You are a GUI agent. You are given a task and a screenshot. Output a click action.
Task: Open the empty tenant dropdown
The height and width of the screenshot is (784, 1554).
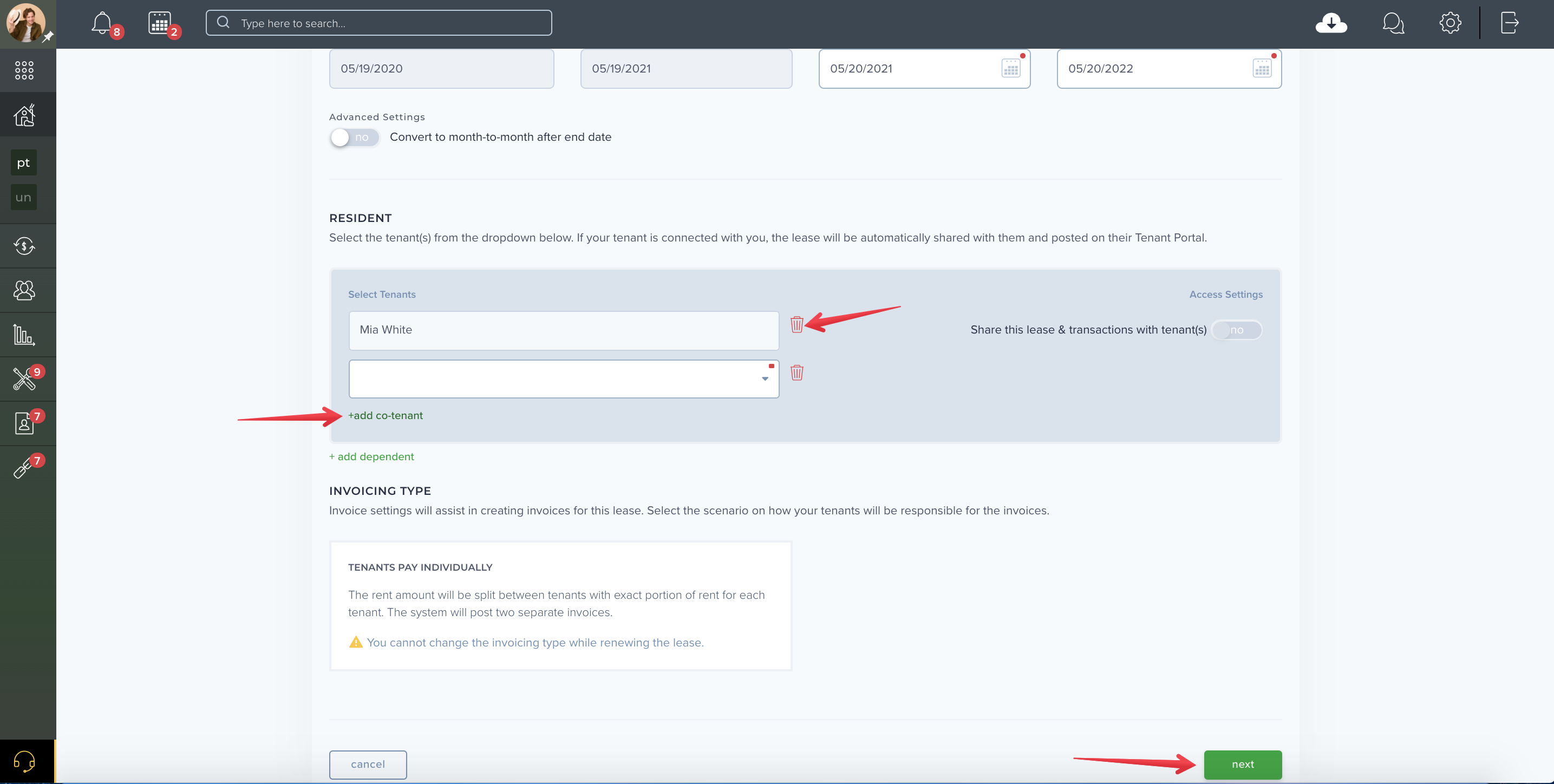tap(564, 378)
